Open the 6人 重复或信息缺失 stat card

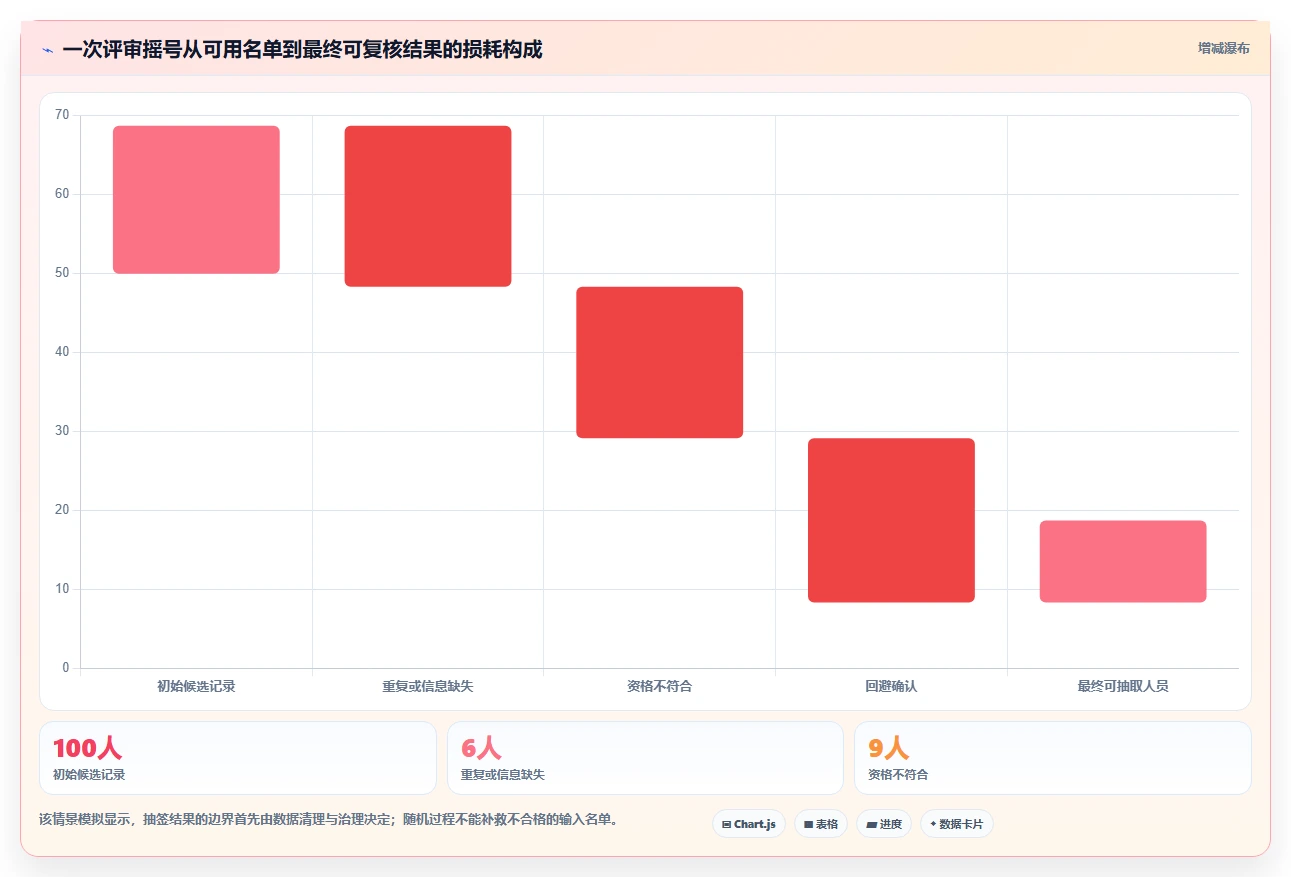[645, 758]
